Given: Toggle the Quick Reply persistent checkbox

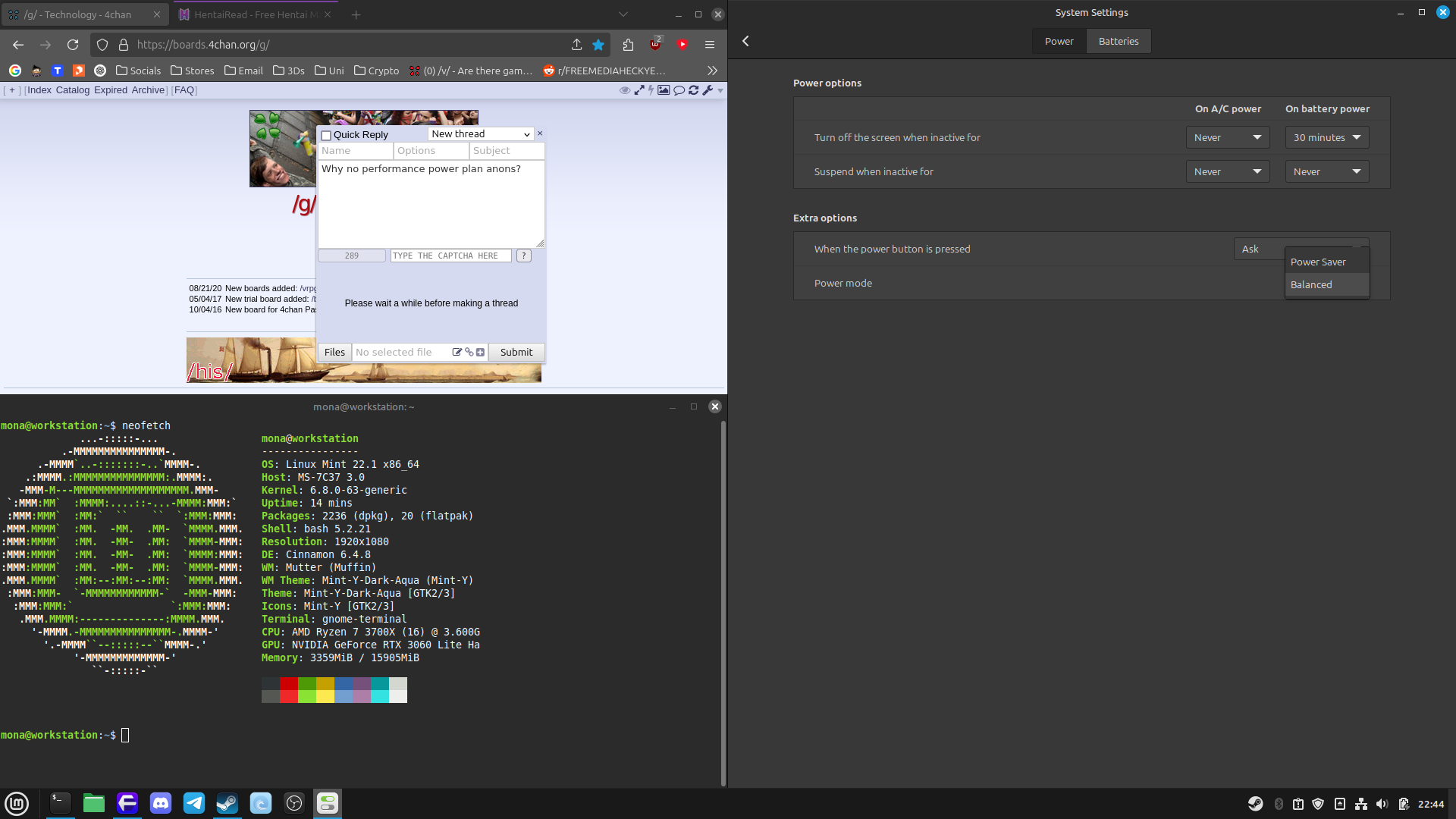Looking at the screenshot, I should (326, 135).
